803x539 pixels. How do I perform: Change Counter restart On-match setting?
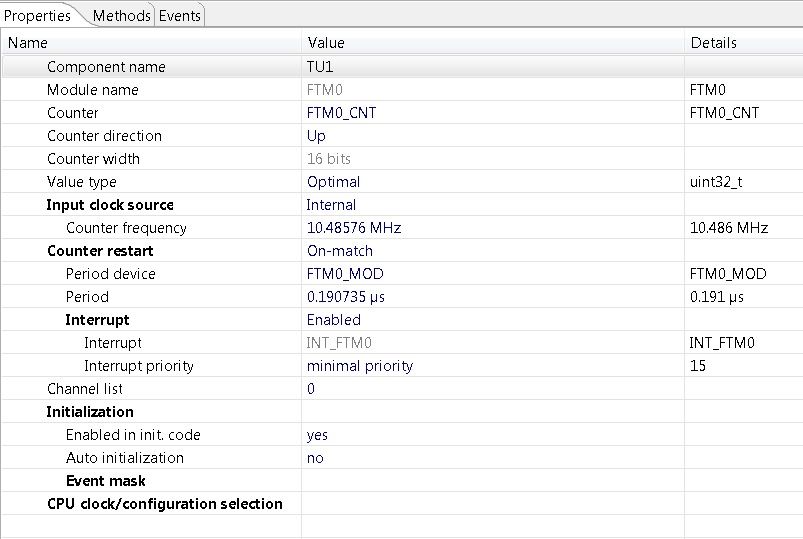[490, 251]
